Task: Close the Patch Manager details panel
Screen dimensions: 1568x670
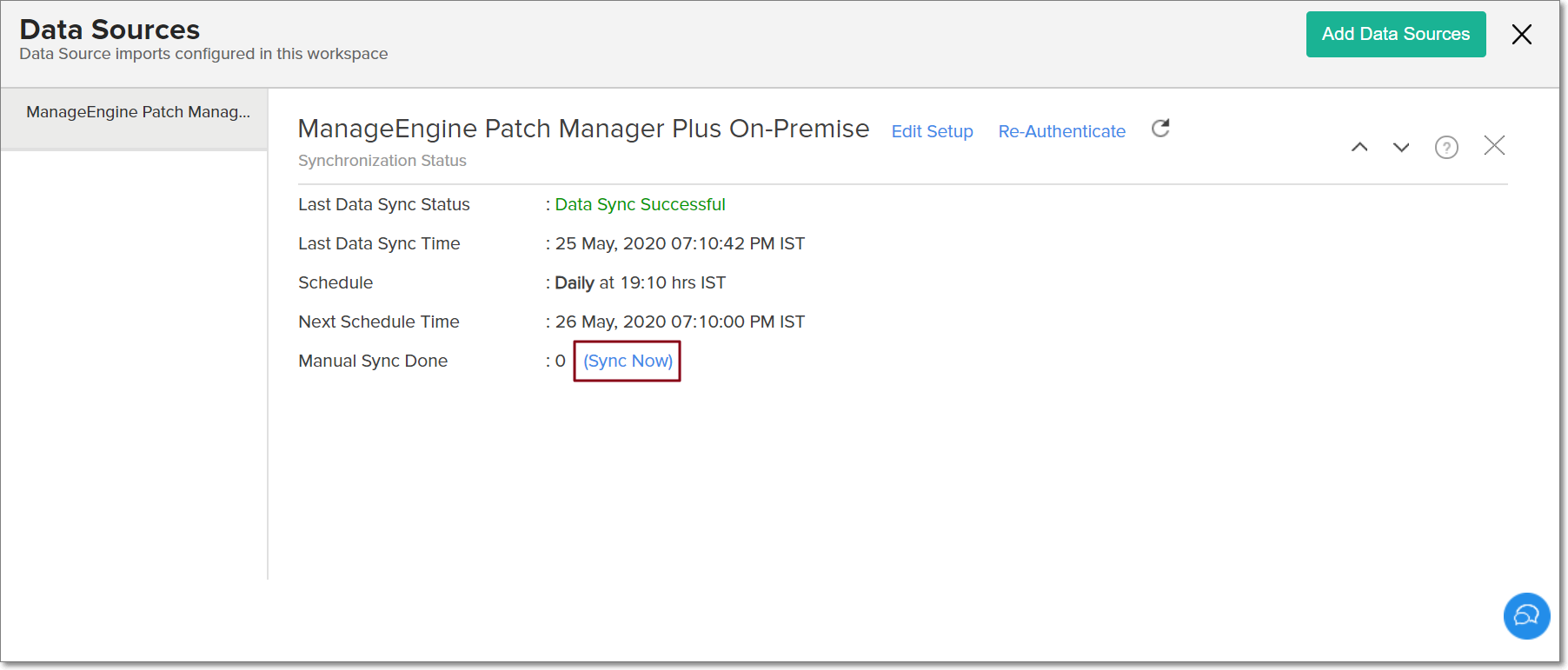Action: click(1494, 145)
